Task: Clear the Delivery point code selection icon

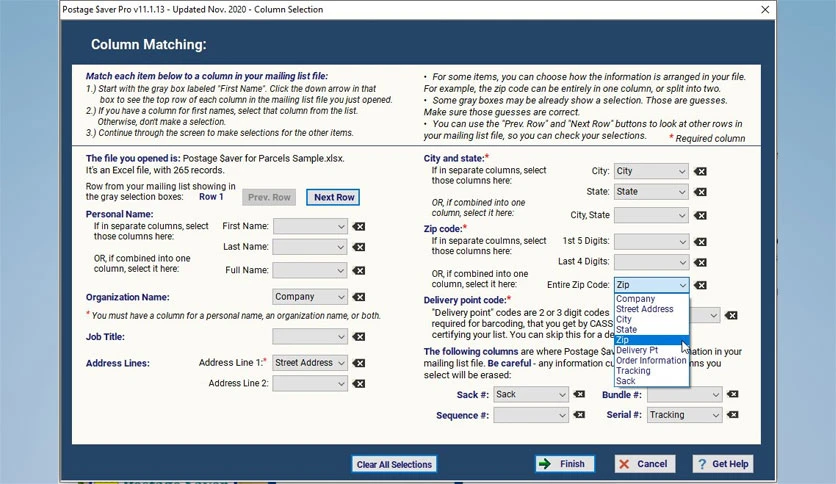Action: [x=731, y=316]
